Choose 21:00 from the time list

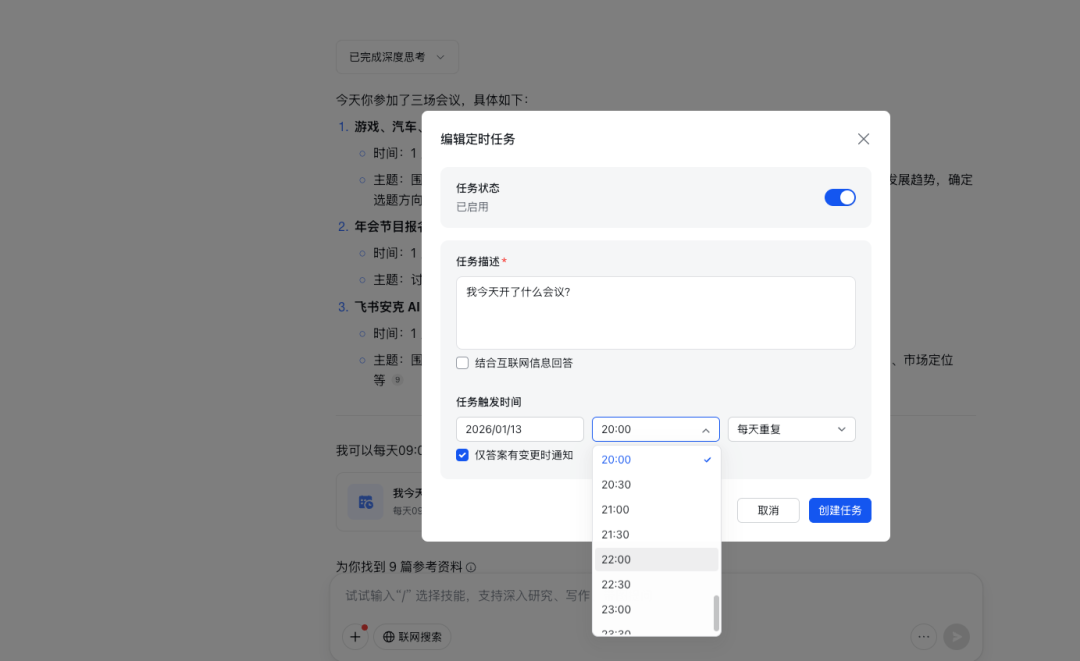[x=656, y=510]
